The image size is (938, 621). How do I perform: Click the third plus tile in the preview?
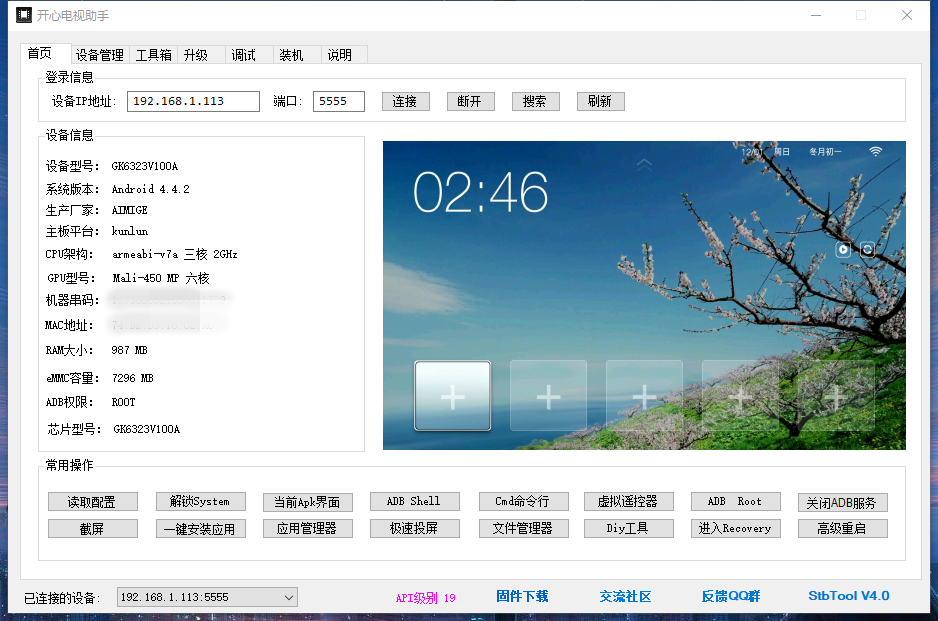click(x=644, y=396)
